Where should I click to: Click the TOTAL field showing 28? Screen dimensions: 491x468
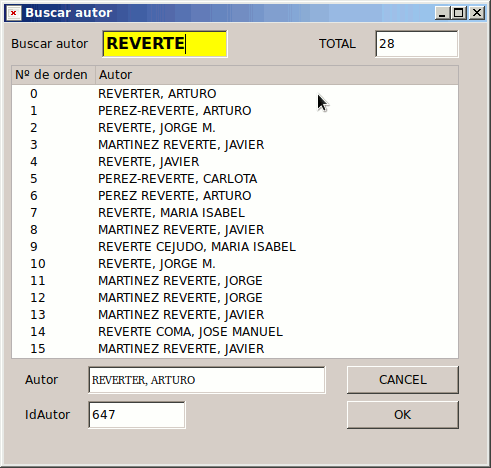(417, 44)
